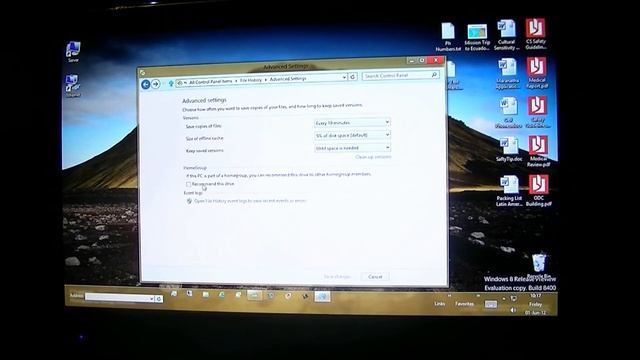Viewport: 640px width, 360px height.
Task: Open the Packing List Latin America document
Action: [509, 191]
